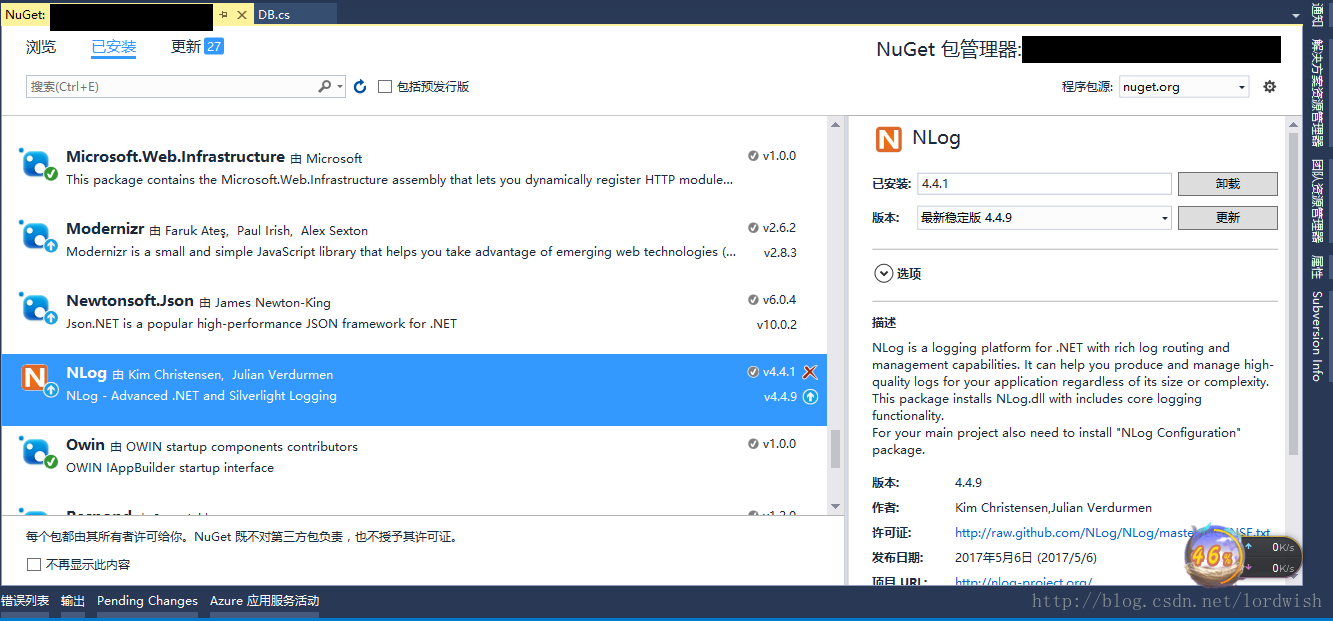Image resolution: width=1333 pixels, height=621 pixels.
Task: Open the 解决方案资源管理器 side tab
Action: pyautogui.click(x=1318, y=93)
